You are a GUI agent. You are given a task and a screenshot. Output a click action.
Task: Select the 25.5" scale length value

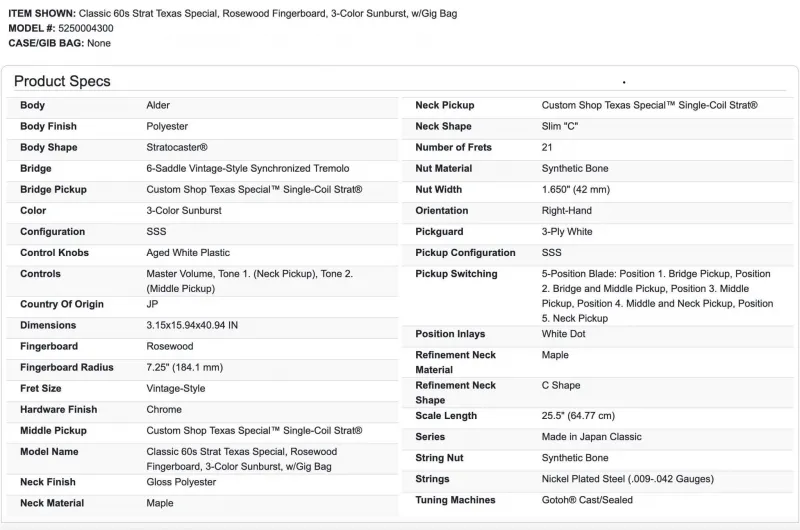point(578,416)
